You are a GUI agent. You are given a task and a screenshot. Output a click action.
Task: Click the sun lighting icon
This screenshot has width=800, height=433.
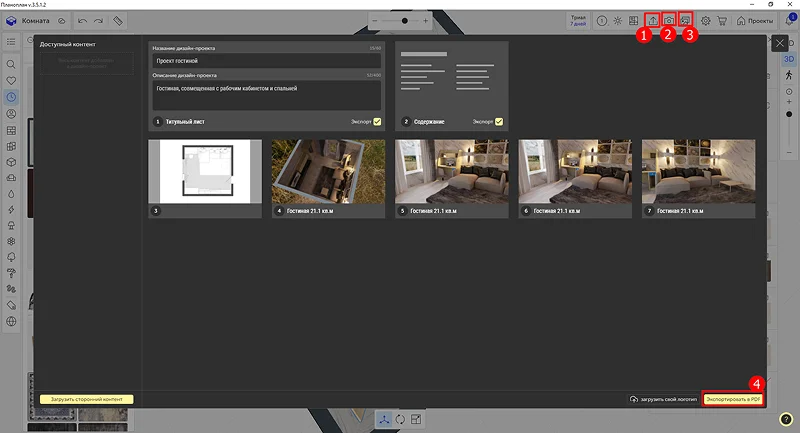click(x=617, y=21)
